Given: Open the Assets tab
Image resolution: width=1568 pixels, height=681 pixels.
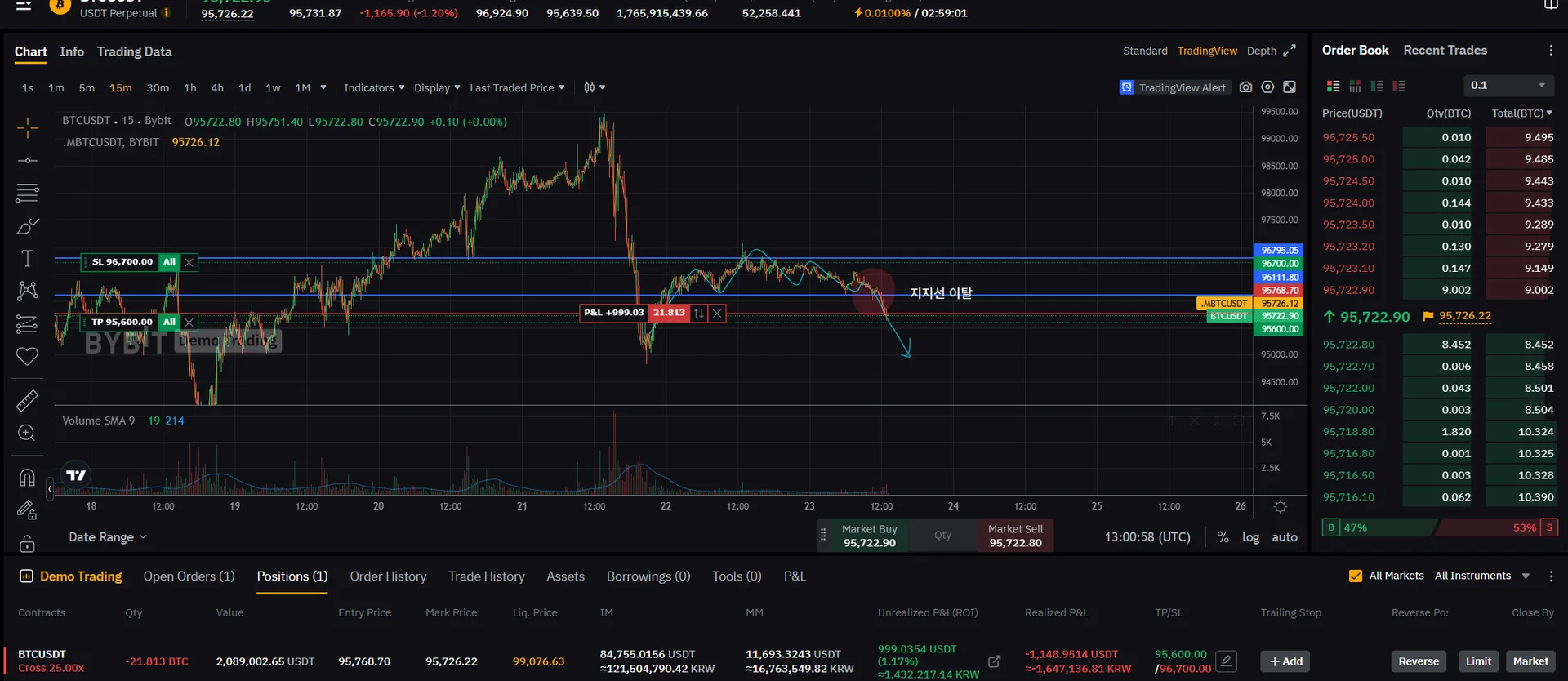Looking at the screenshot, I should click(565, 576).
